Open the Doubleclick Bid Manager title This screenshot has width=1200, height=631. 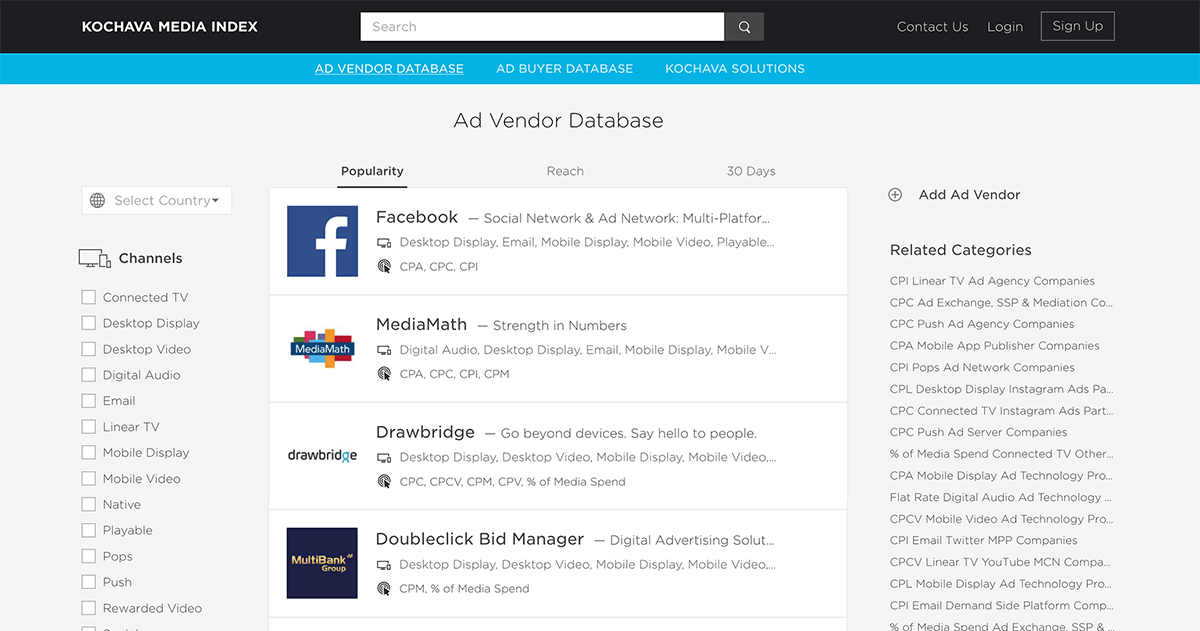pos(480,539)
